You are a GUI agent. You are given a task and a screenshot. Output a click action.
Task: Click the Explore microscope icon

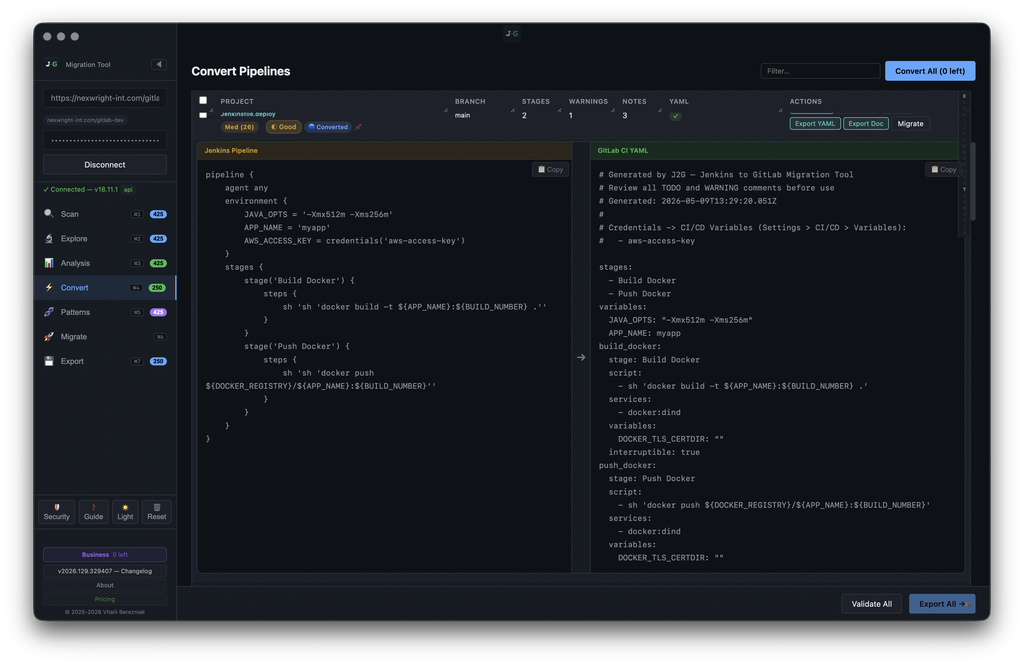[49, 238]
